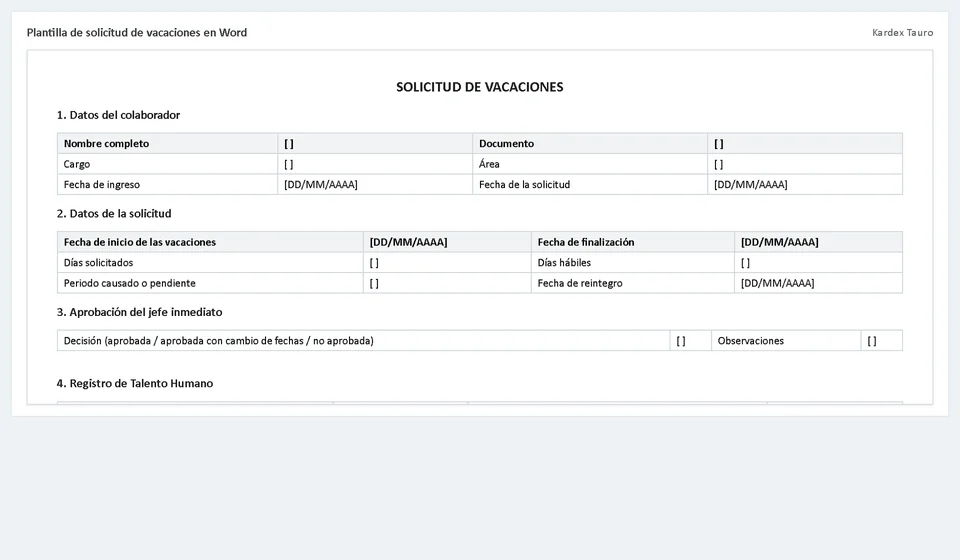
Task: Click the bracket cell next to Periodo causado
Action: [447, 283]
